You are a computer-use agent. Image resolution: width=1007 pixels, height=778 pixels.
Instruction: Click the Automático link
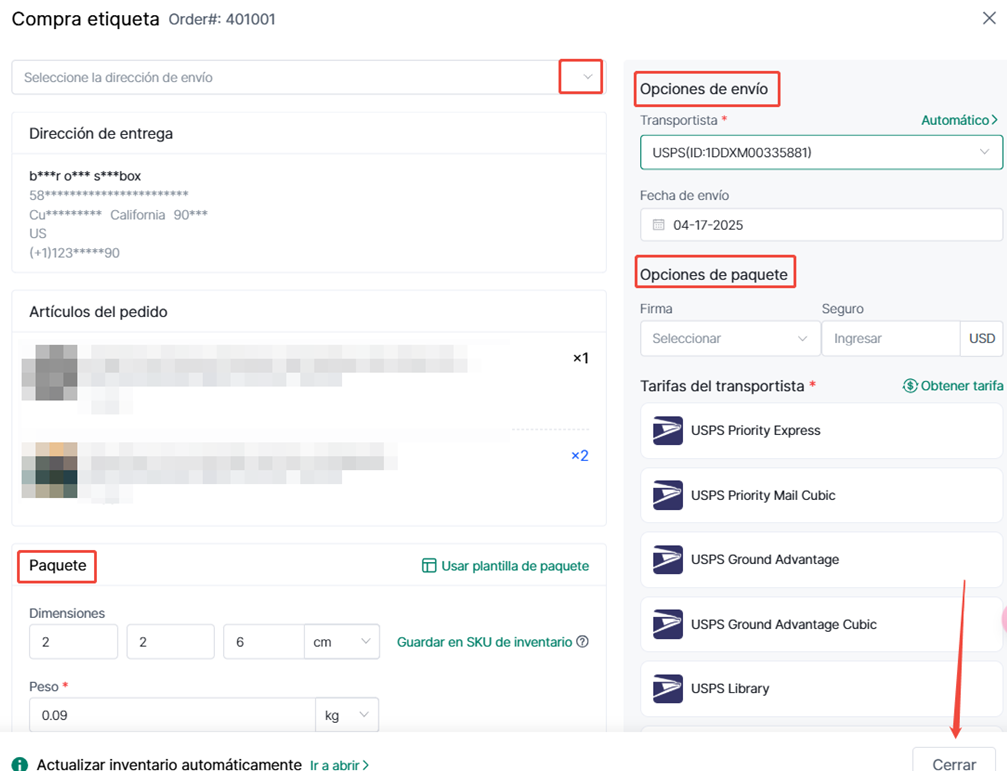959,120
